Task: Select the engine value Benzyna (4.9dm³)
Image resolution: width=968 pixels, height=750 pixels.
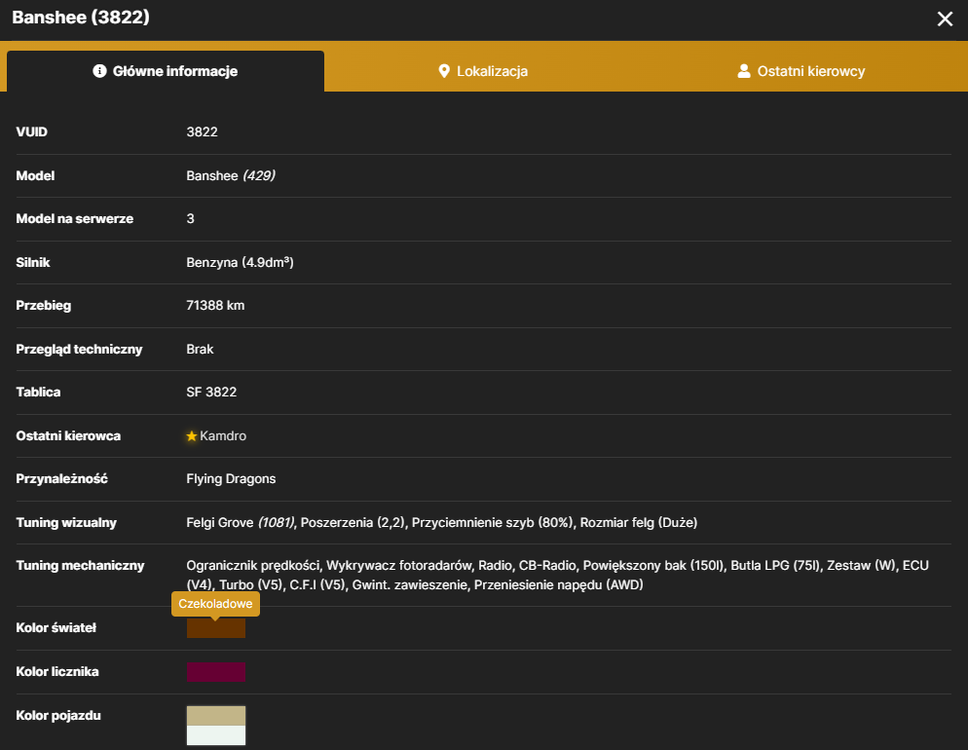Action: point(240,262)
